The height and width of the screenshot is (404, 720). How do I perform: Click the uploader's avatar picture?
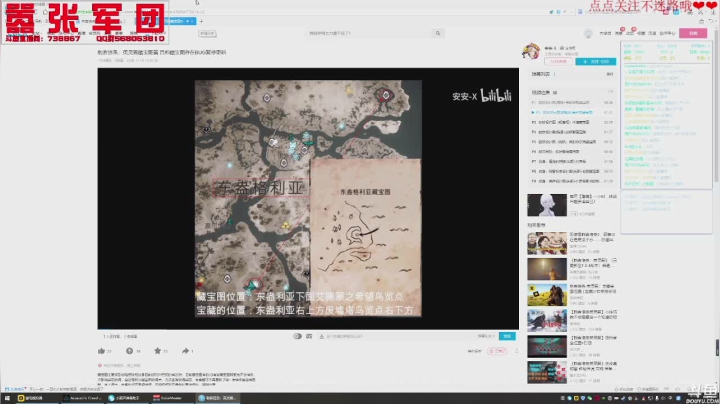531,51
